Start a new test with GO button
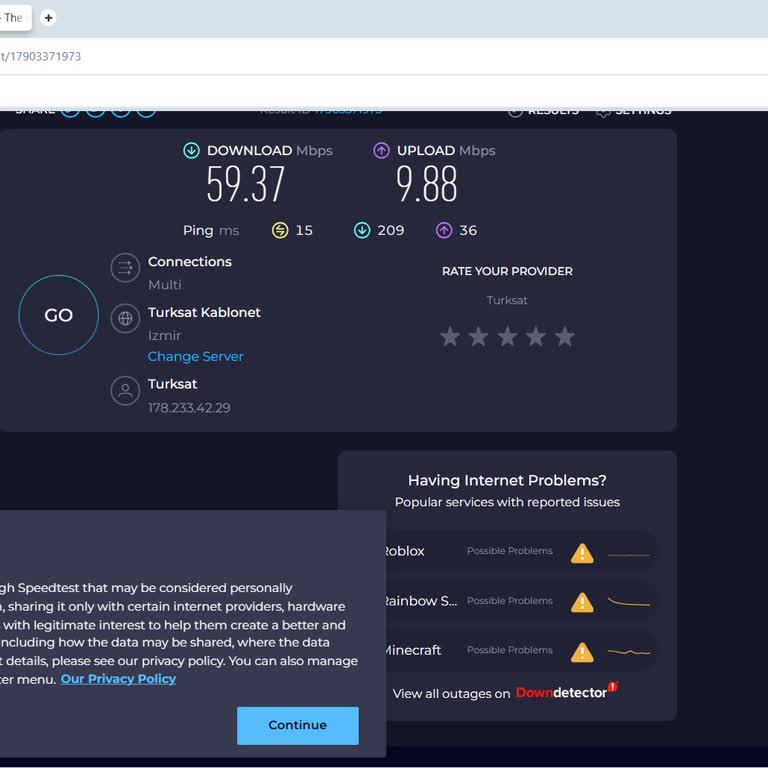This screenshot has width=768, height=768. coord(58,315)
